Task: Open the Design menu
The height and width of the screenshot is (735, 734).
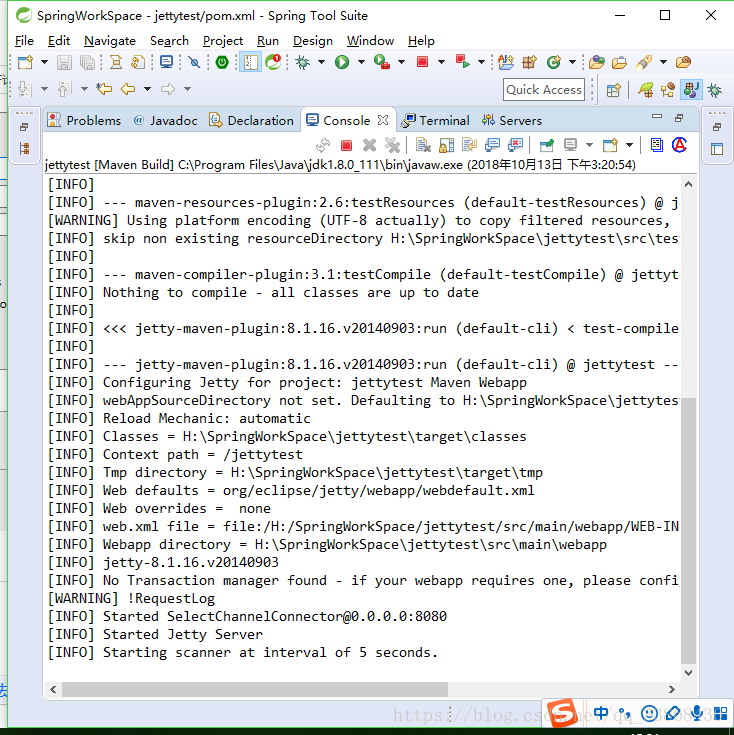Action: [x=313, y=41]
